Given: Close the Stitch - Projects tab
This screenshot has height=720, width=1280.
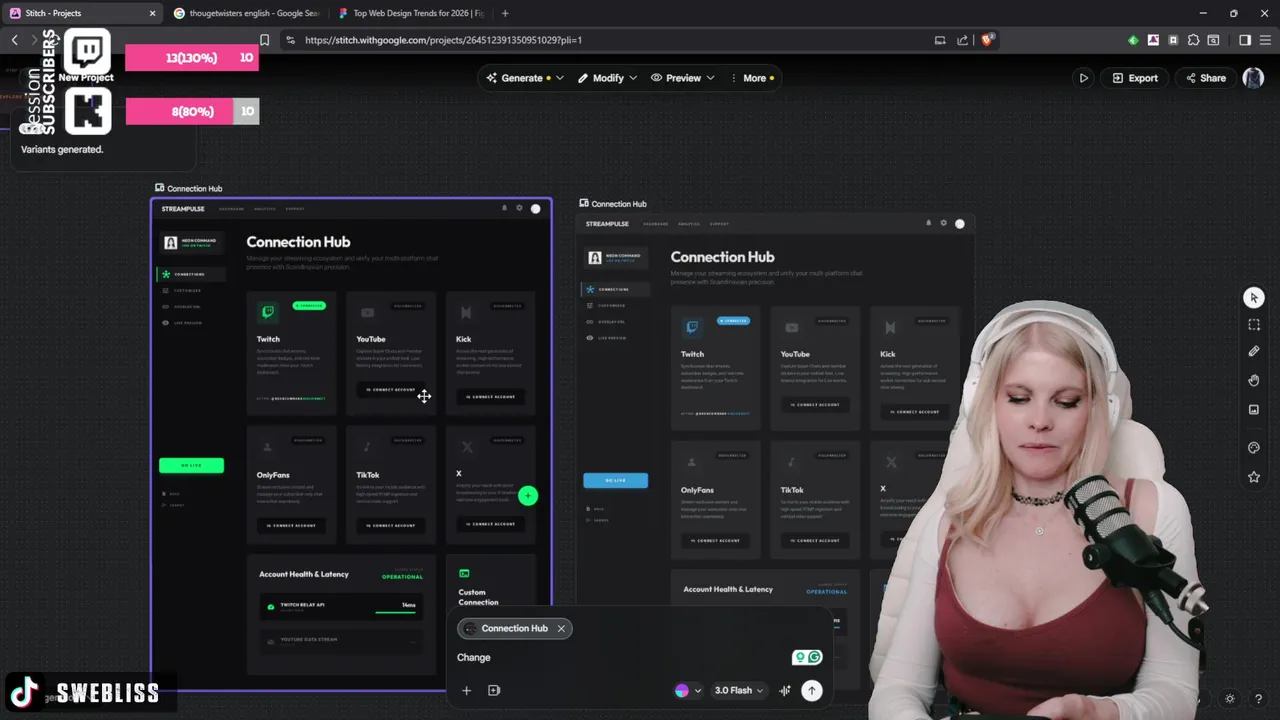Looking at the screenshot, I should click(152, 13).
